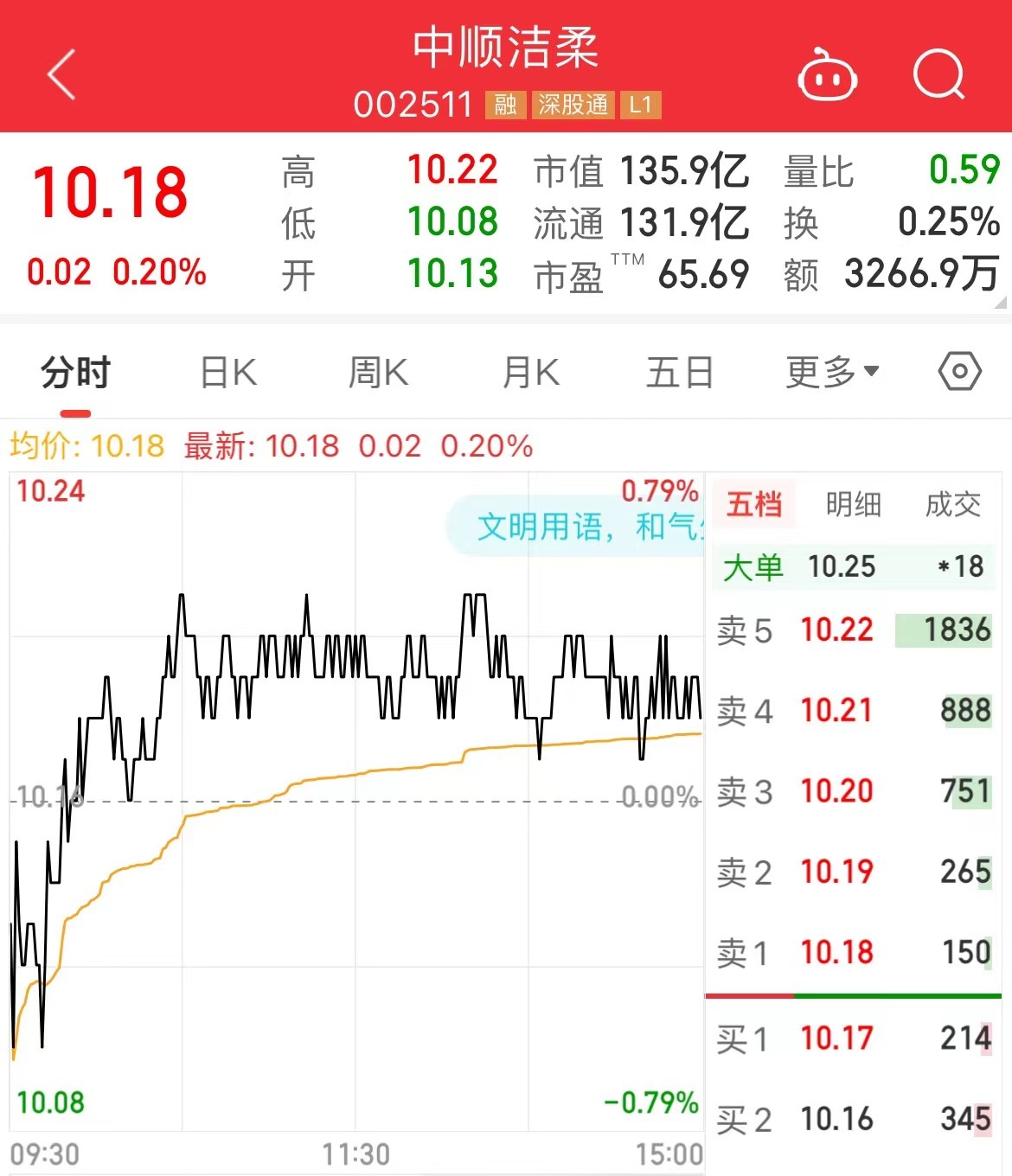Select the 买2 price 10.16

click(836, 1119)
